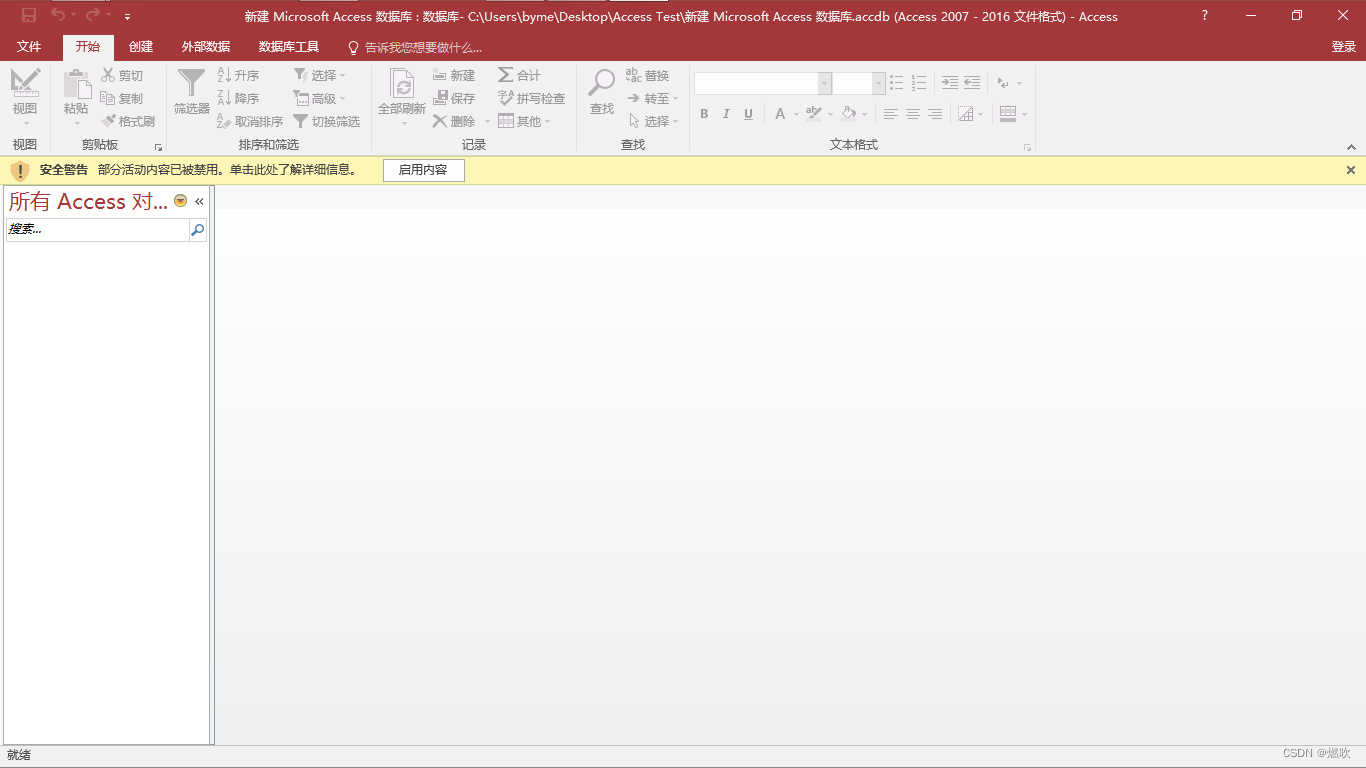Viewport: 1366px width, 768px height.
Task: Click 替换 (Replace) in 查找 group
Action: tap(648, 75)
